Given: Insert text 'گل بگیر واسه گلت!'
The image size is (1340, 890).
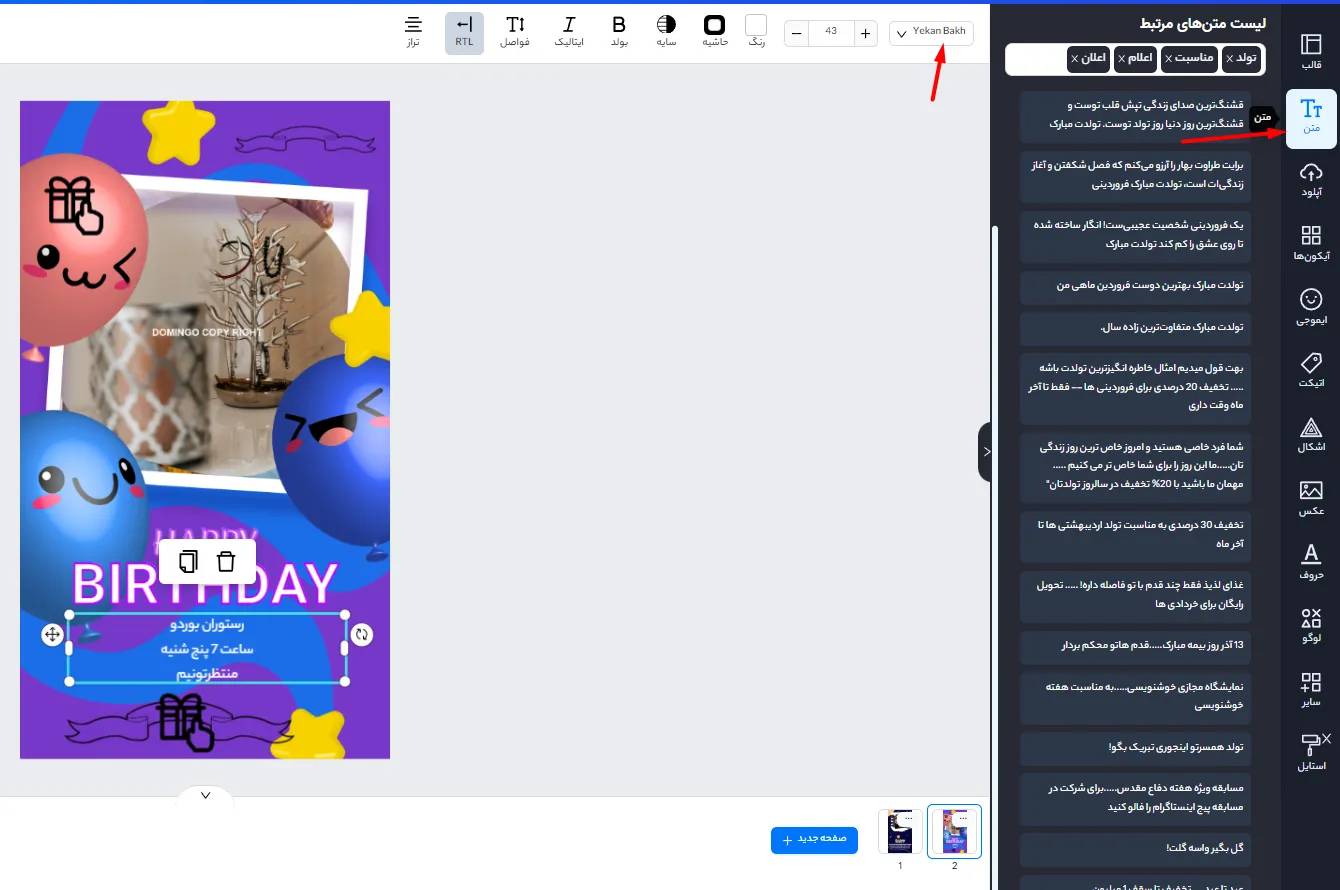Looking at the screenshot, I should (1134, 849).
